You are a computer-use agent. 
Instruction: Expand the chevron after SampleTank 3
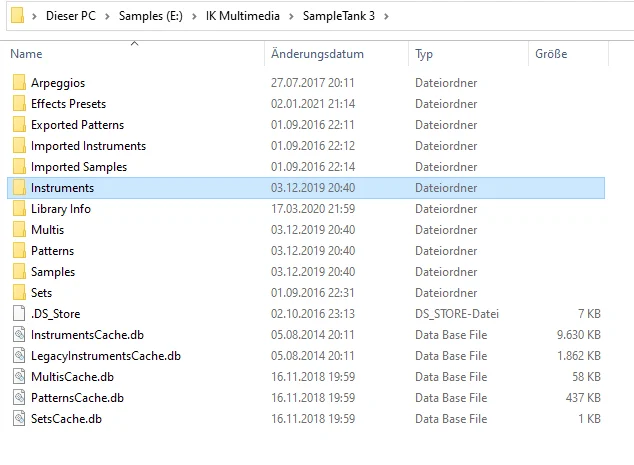click(x=386, y=16)
